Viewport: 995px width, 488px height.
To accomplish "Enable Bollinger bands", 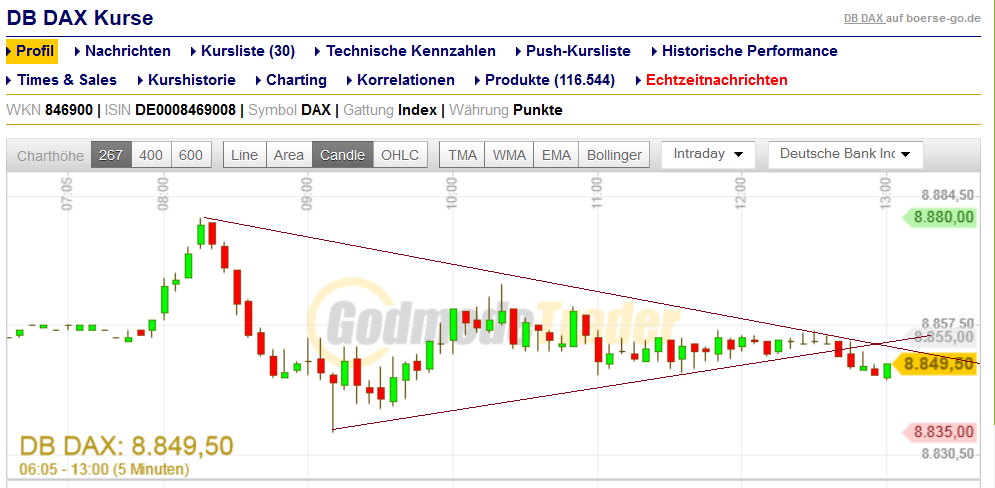I will click(x=614, y=155).
